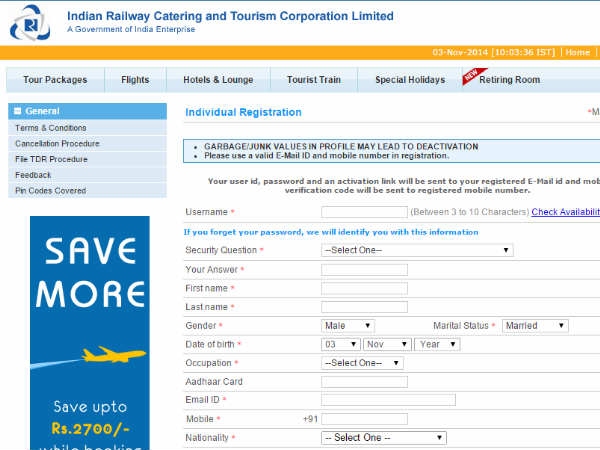Image resolution: width=600 pixels, height=450 pixels.
Task: Open the Occupation dropdown
Action: tap(362, 363)
